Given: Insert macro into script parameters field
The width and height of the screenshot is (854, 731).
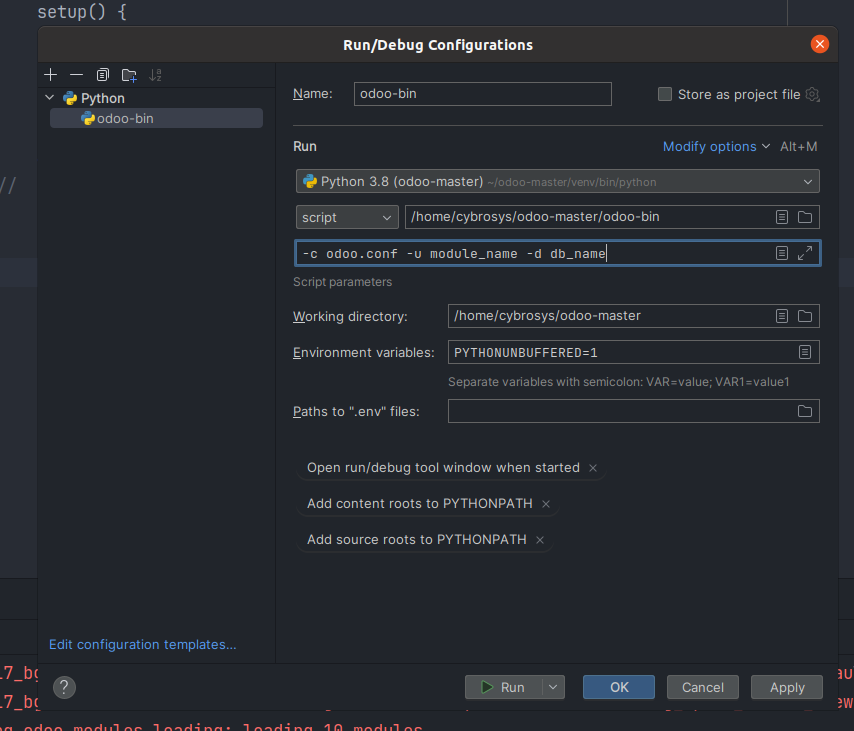Looking at the screenshot, I should [x=782, y=253].
